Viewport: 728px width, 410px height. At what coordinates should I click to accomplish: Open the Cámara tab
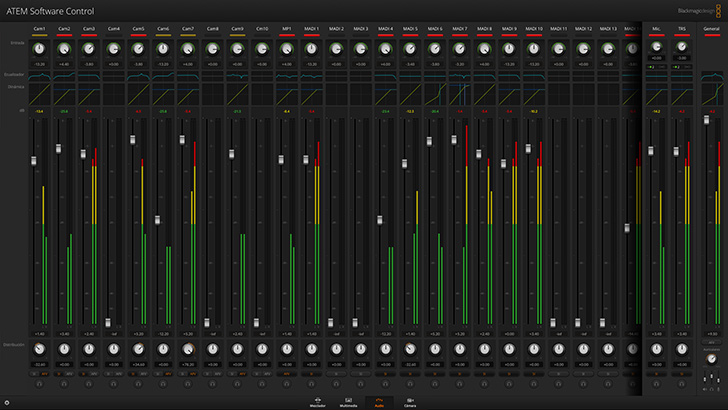tap(410, 402)
